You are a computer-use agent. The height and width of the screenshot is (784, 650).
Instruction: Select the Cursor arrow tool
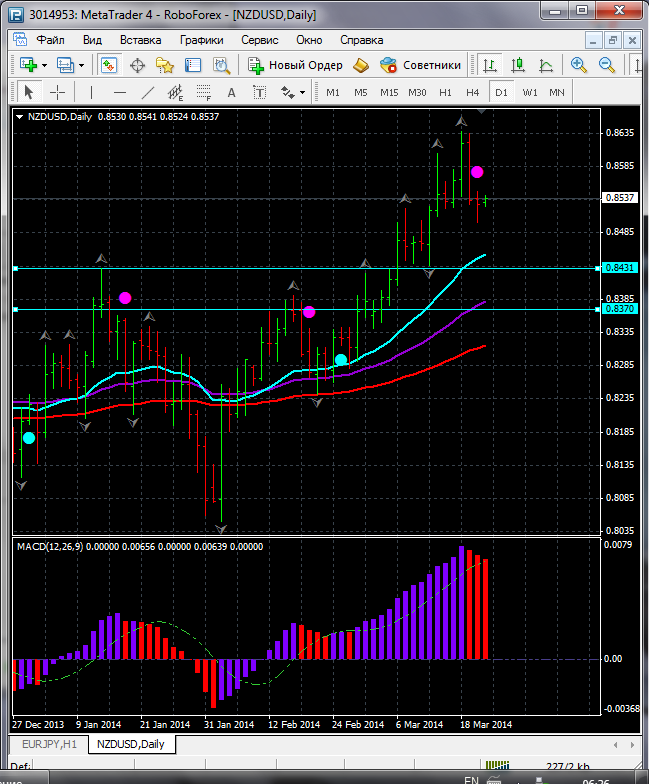click(28, 92)
